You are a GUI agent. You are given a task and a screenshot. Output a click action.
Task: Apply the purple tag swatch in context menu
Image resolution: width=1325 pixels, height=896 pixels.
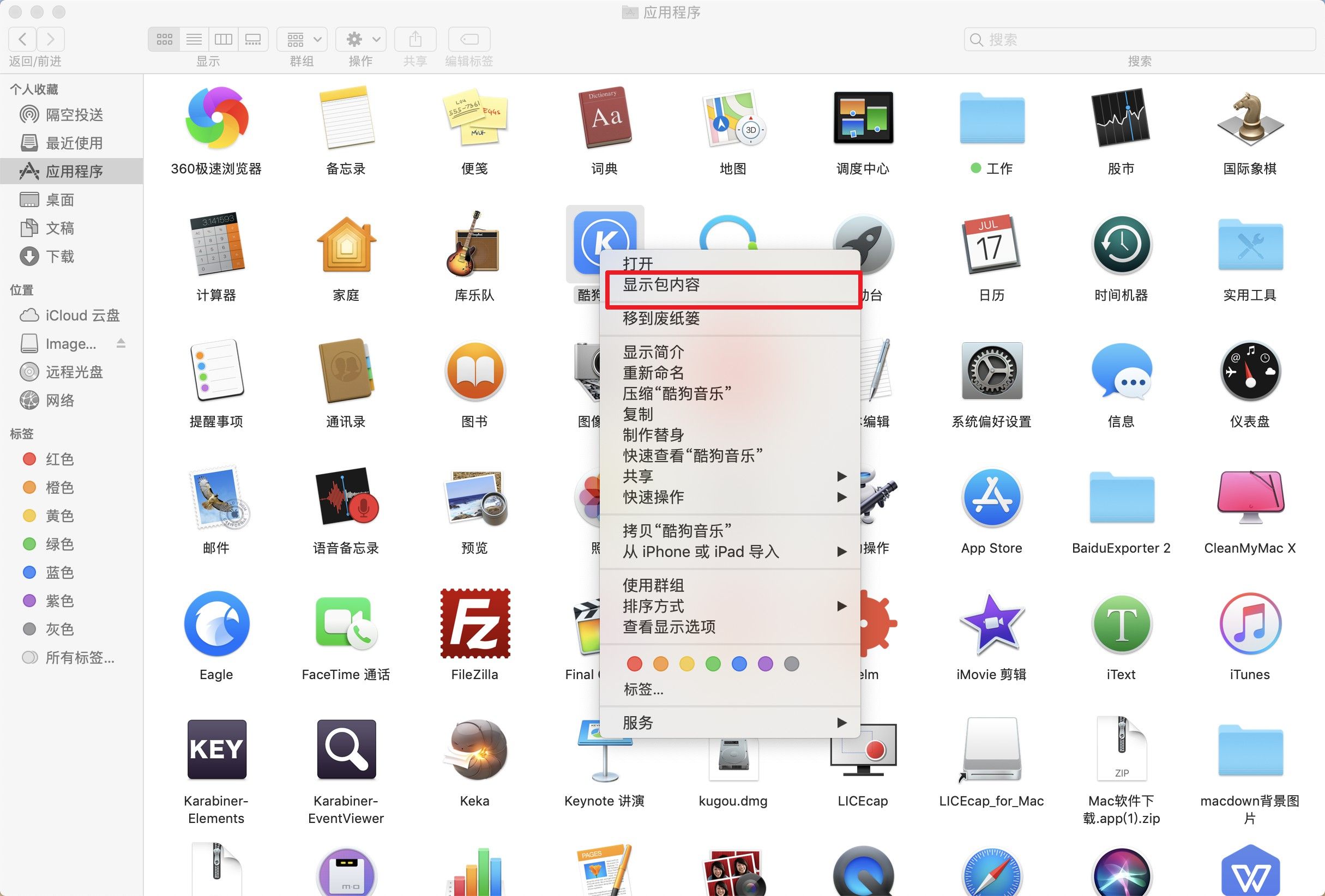766,663
